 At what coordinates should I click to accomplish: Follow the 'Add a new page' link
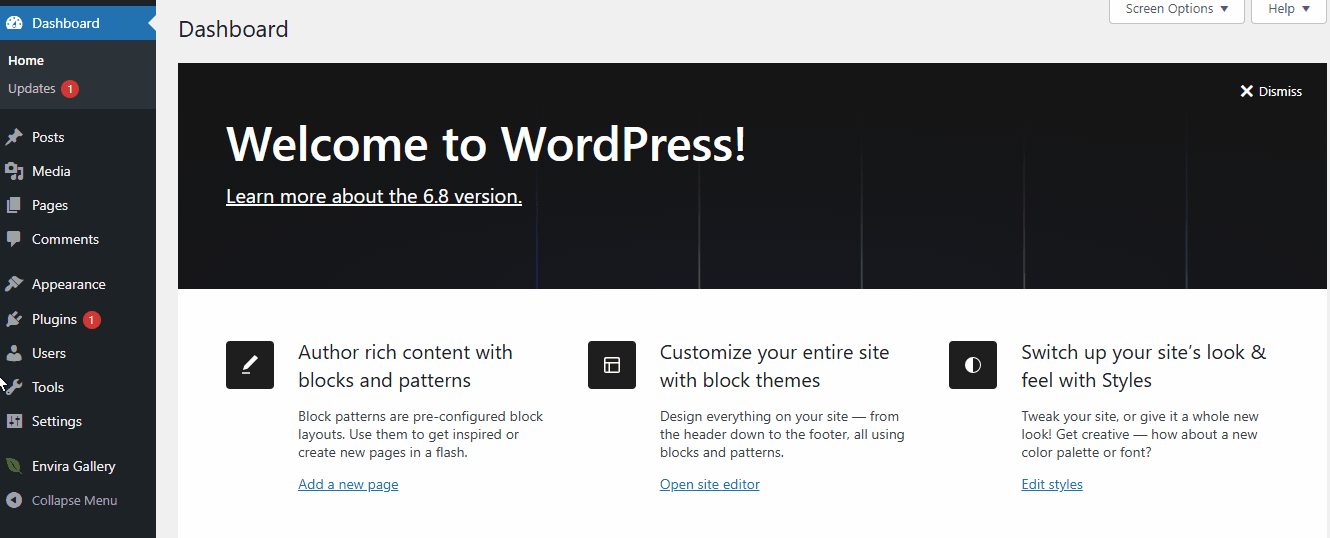click(348, 484)
